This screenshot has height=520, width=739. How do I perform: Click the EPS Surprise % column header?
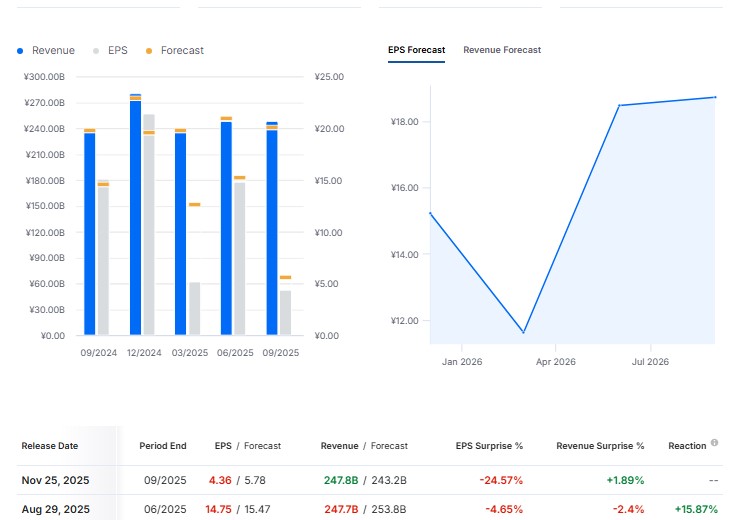pyautogui.click(x=489, y=446)
